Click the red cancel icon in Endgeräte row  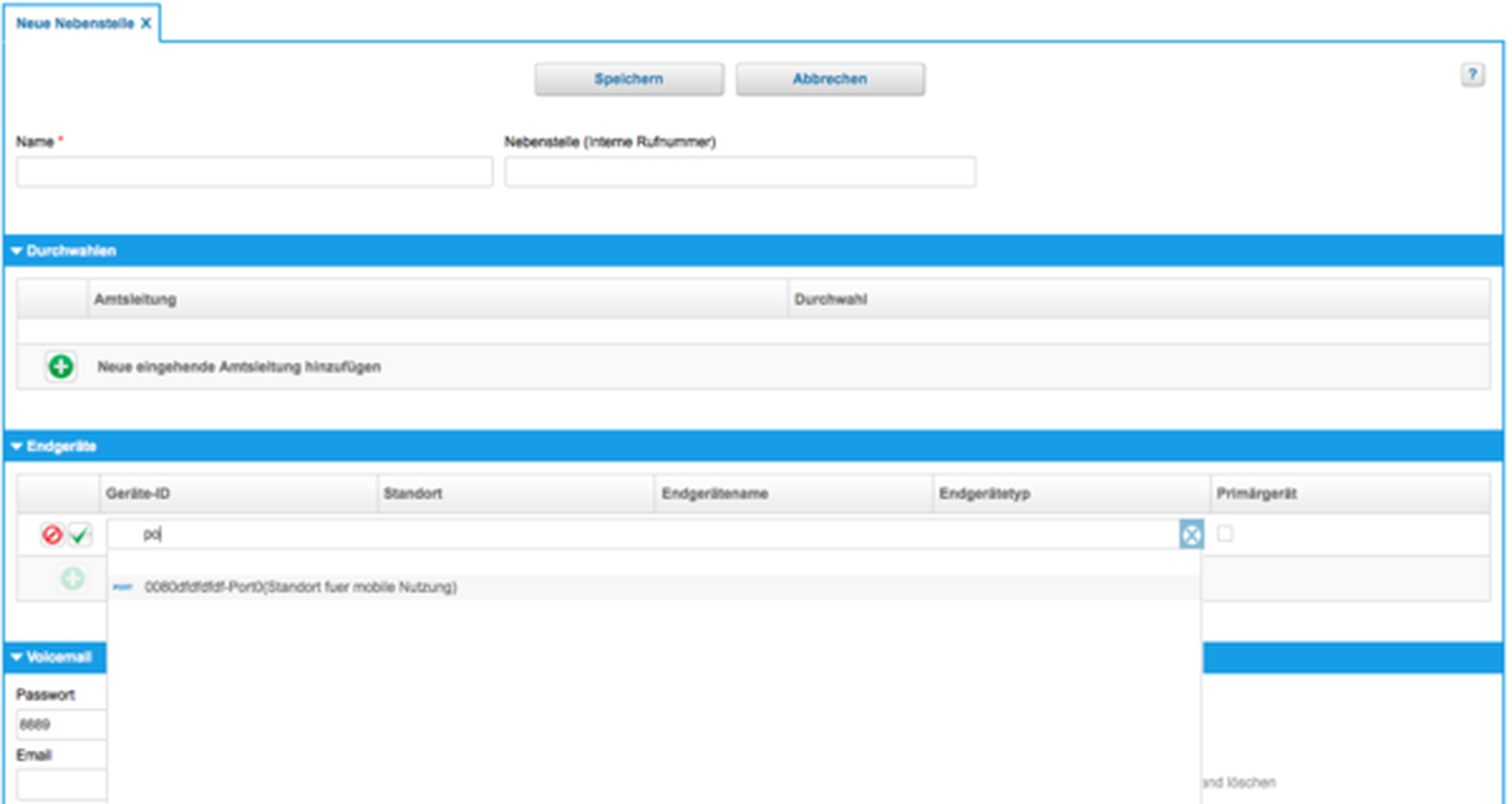tap(52, 535)
